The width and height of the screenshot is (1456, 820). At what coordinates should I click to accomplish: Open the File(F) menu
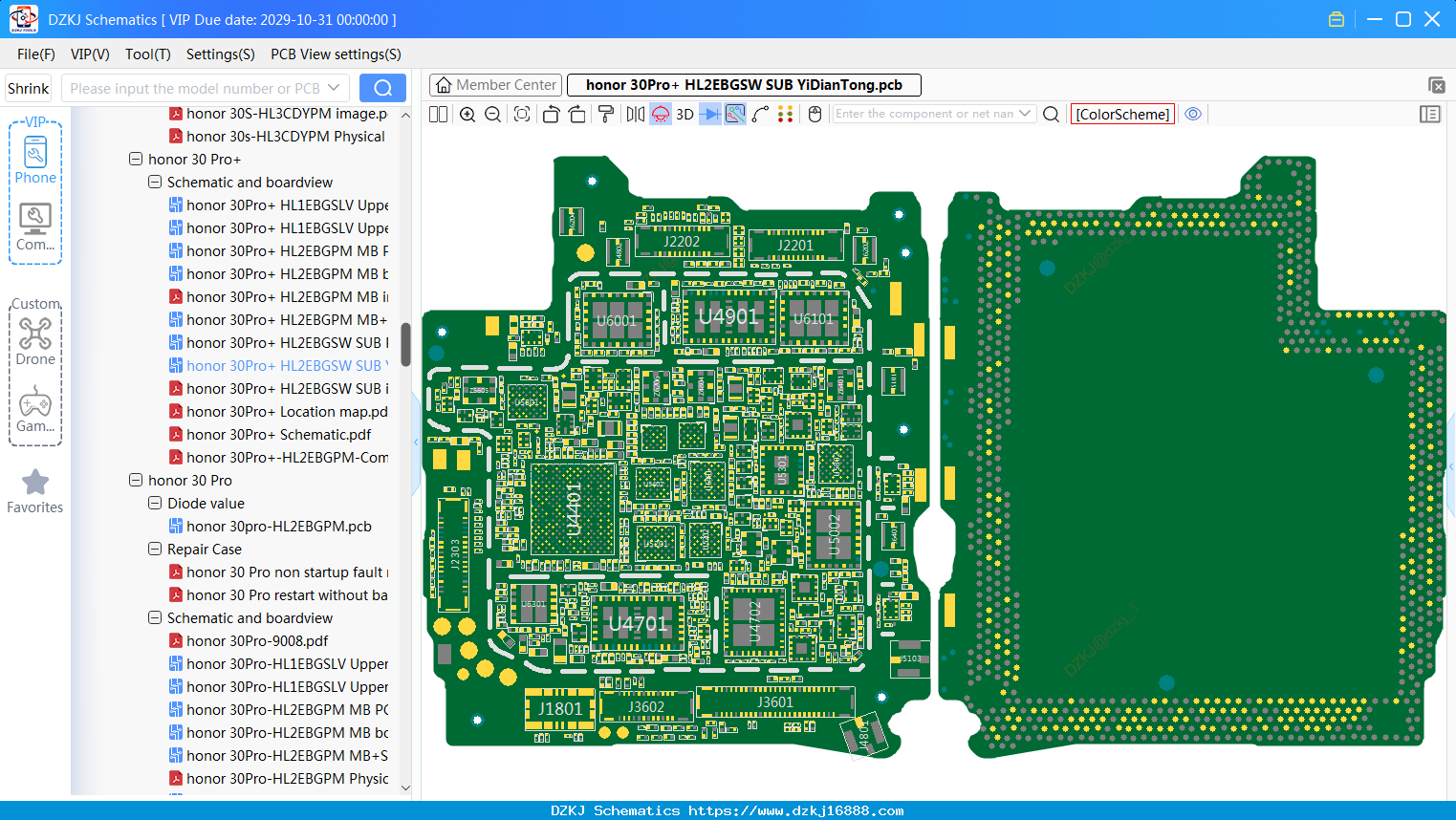[36, 54]
